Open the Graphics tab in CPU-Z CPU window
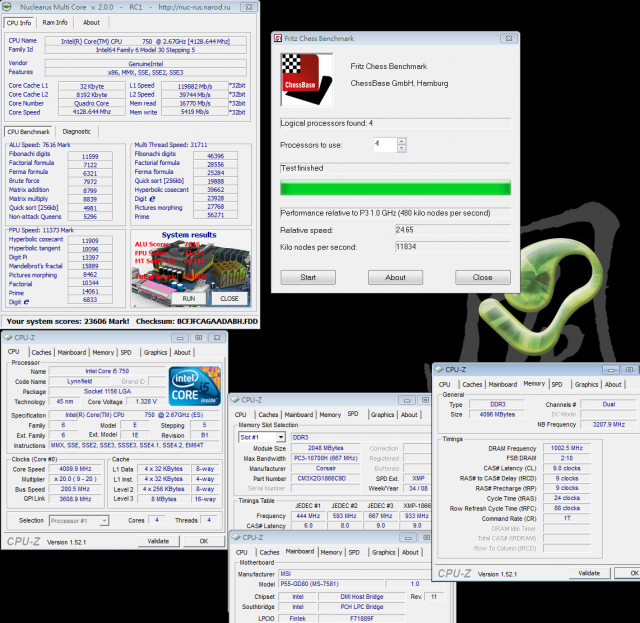This screenshot has height=623, width=640. click(156, 352)
